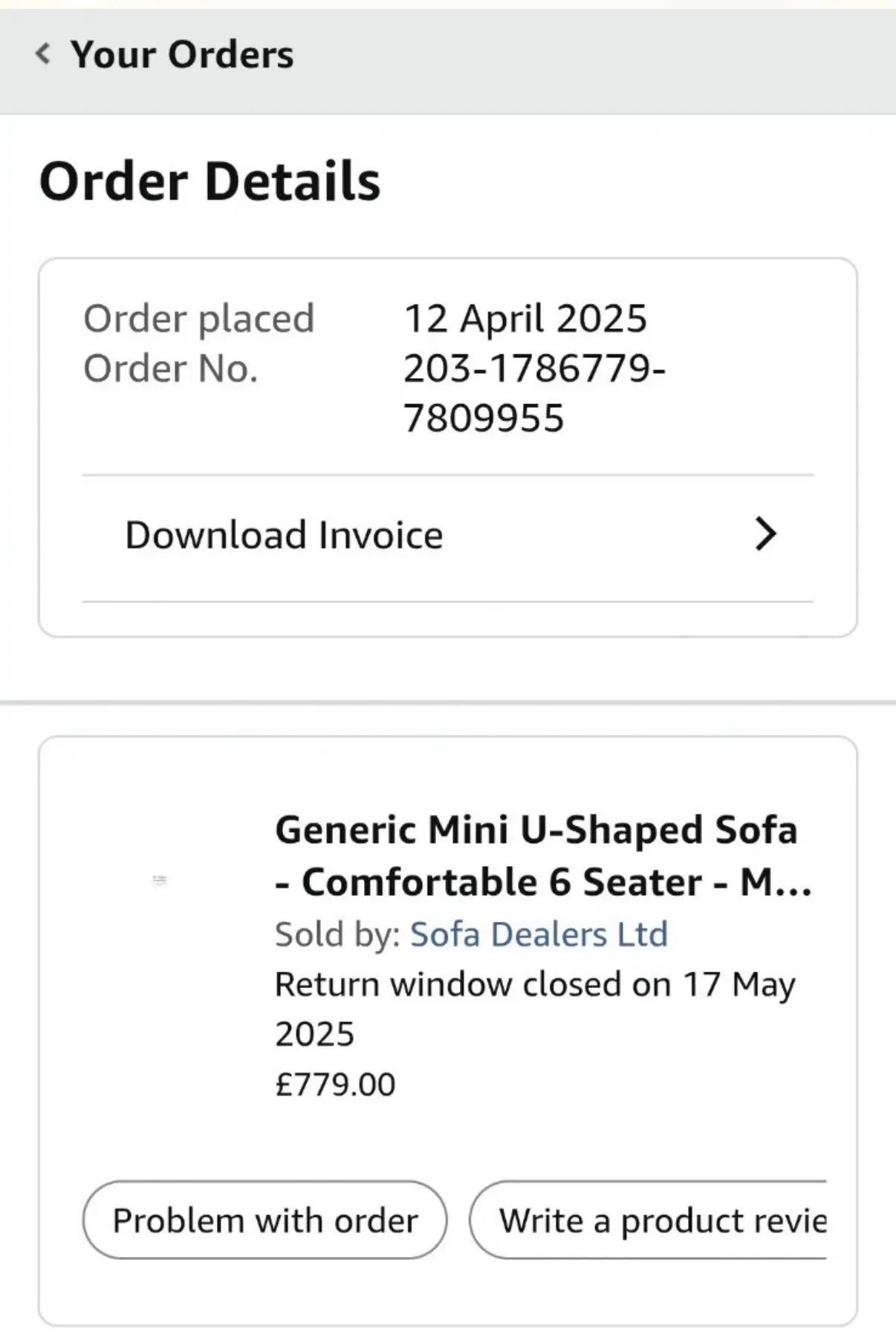Open the Download Invoice chevron arrow
Screen dimensions: 896x1329
click(765, 534)
